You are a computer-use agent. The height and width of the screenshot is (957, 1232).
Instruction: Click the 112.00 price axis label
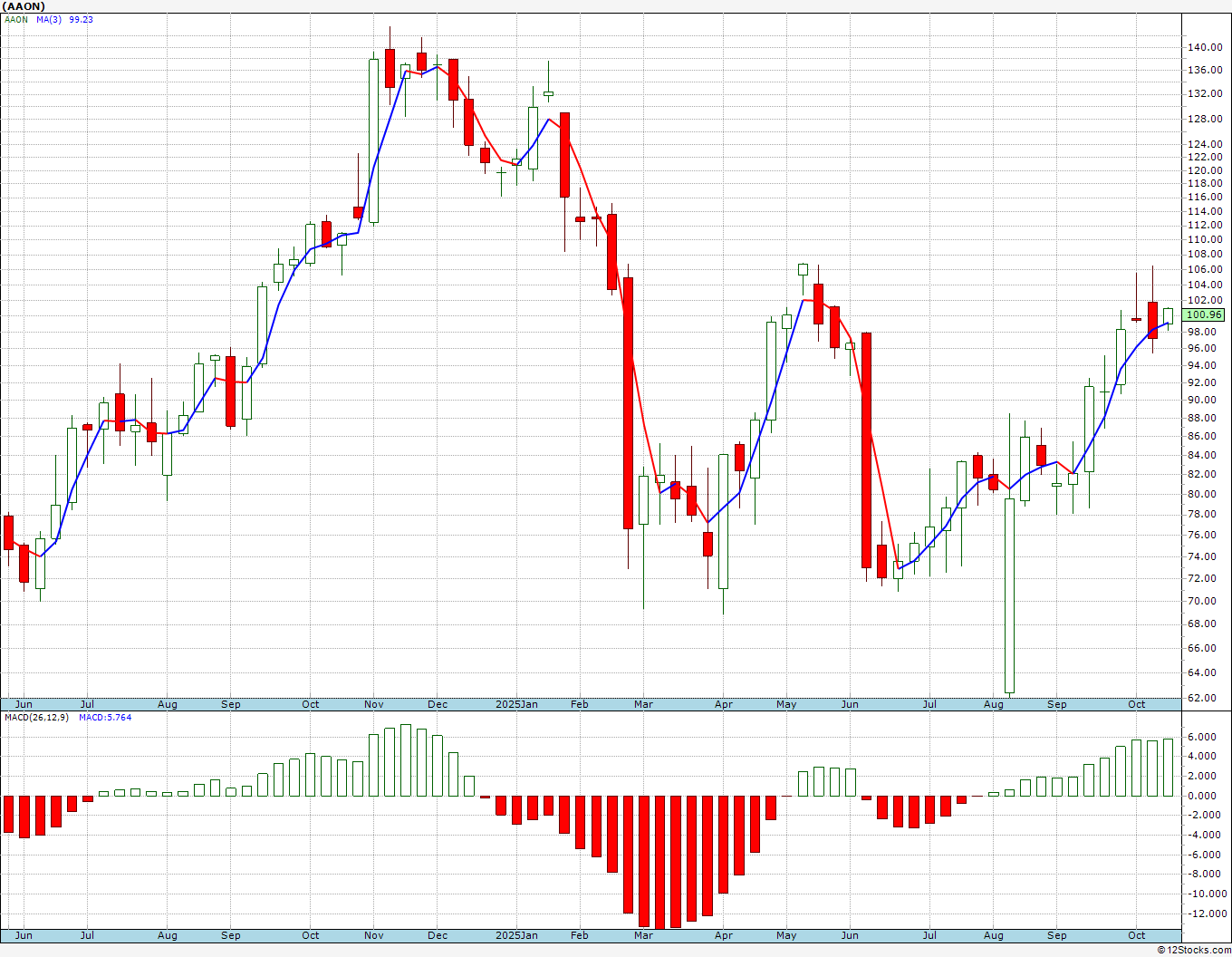click(1204, 225)
